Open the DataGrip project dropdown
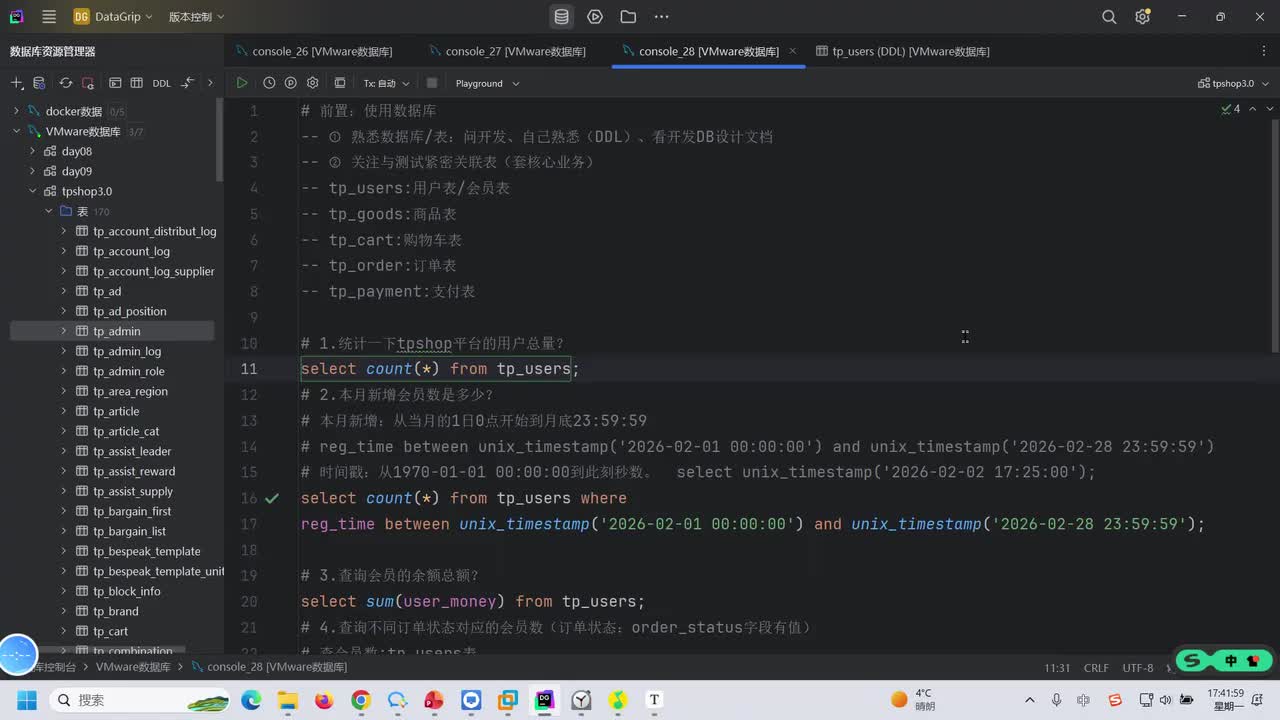 coord(113,17)
